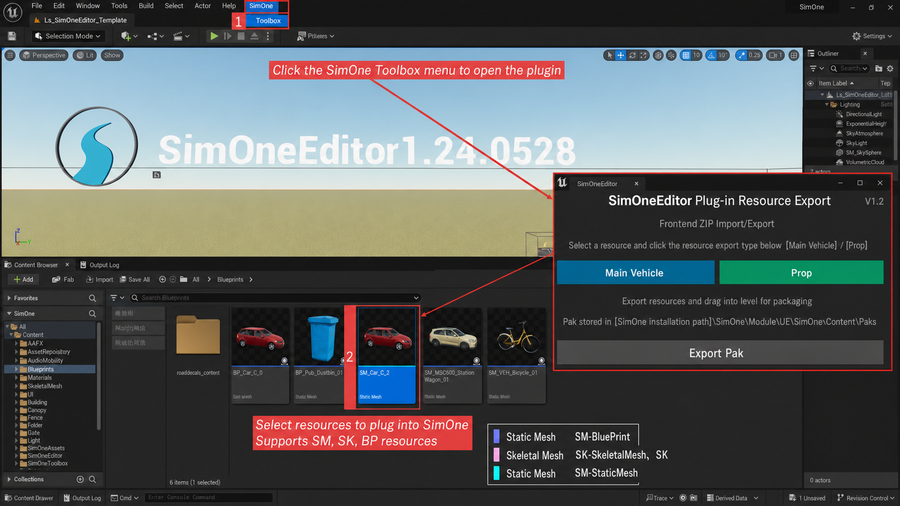The height and width of the screenshot is (506, 900).
Task: Choose the Translate move tool
Action: pos(620,55)
